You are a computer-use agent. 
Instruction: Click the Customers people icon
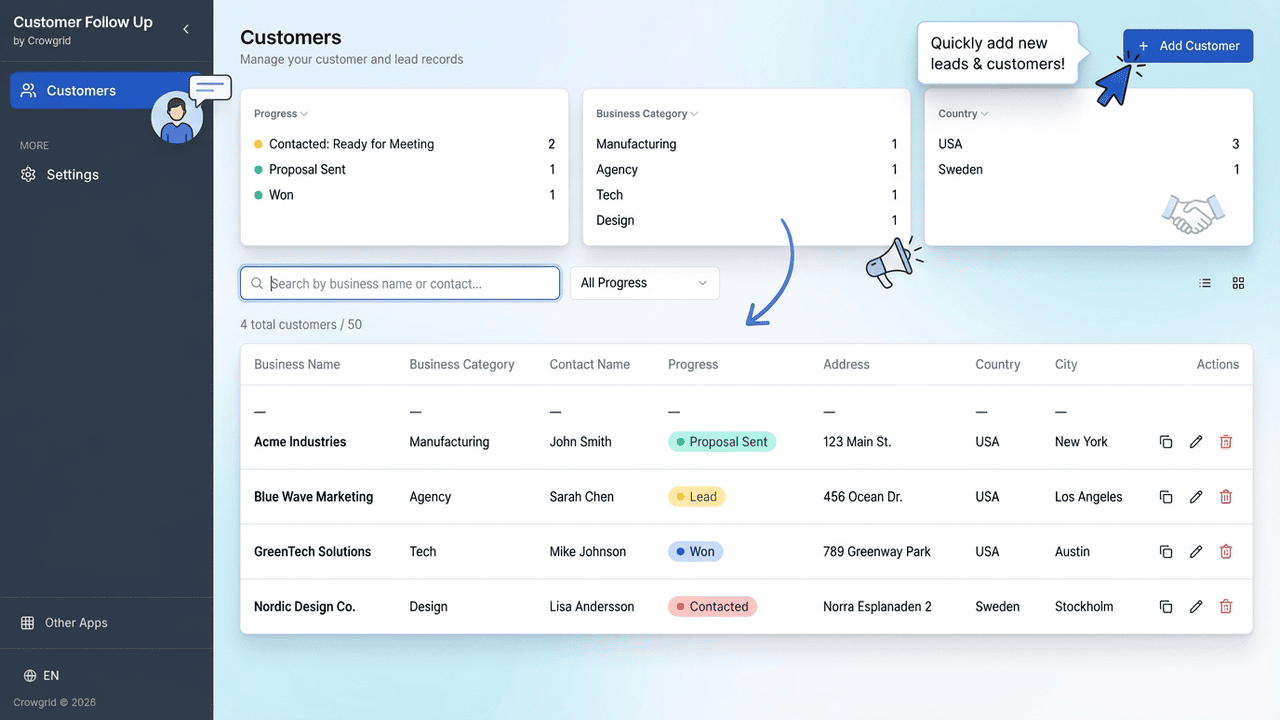tap(28, 90)
